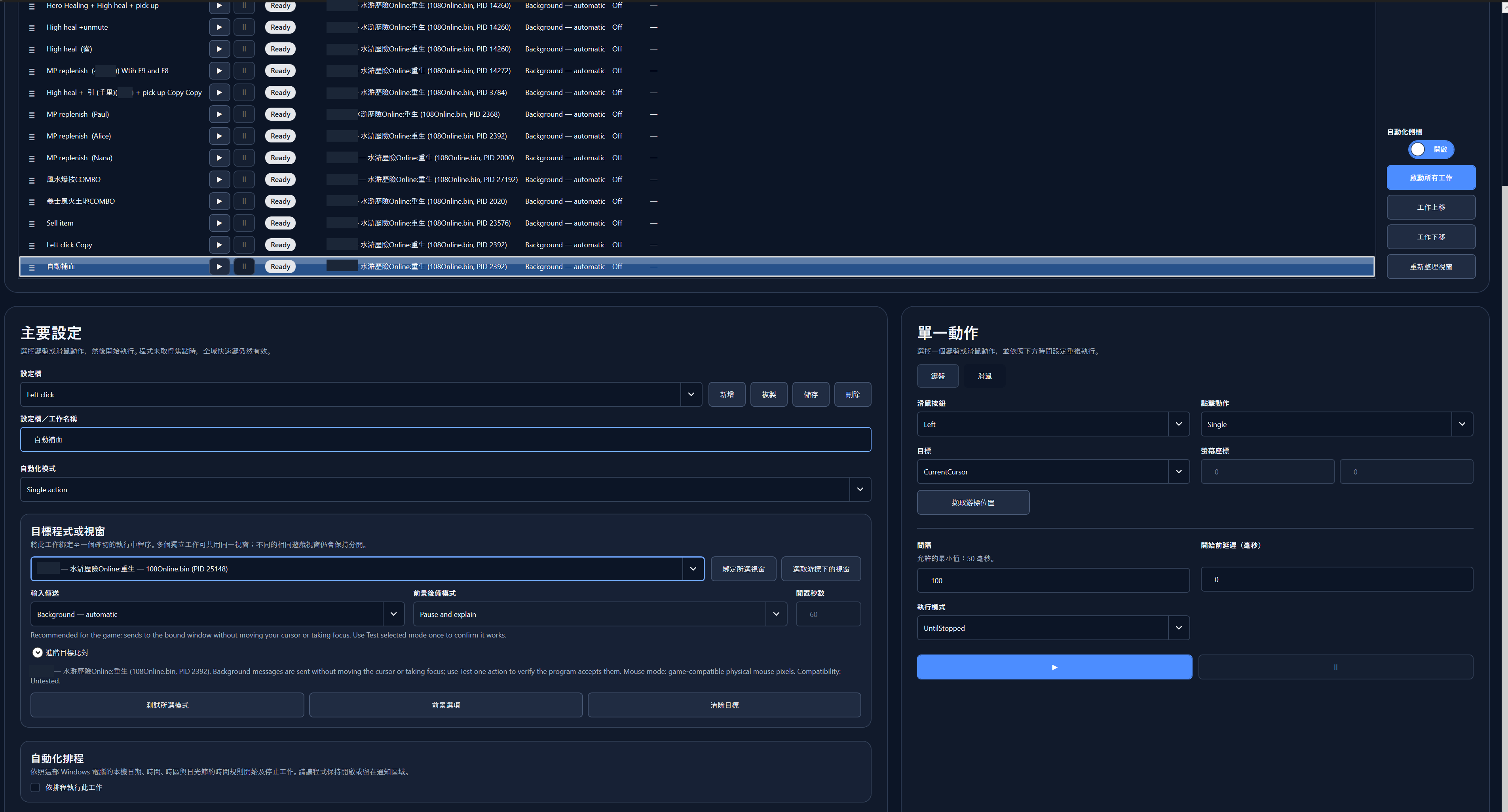Click the 工作上移 button

[x=1431, y=207]
